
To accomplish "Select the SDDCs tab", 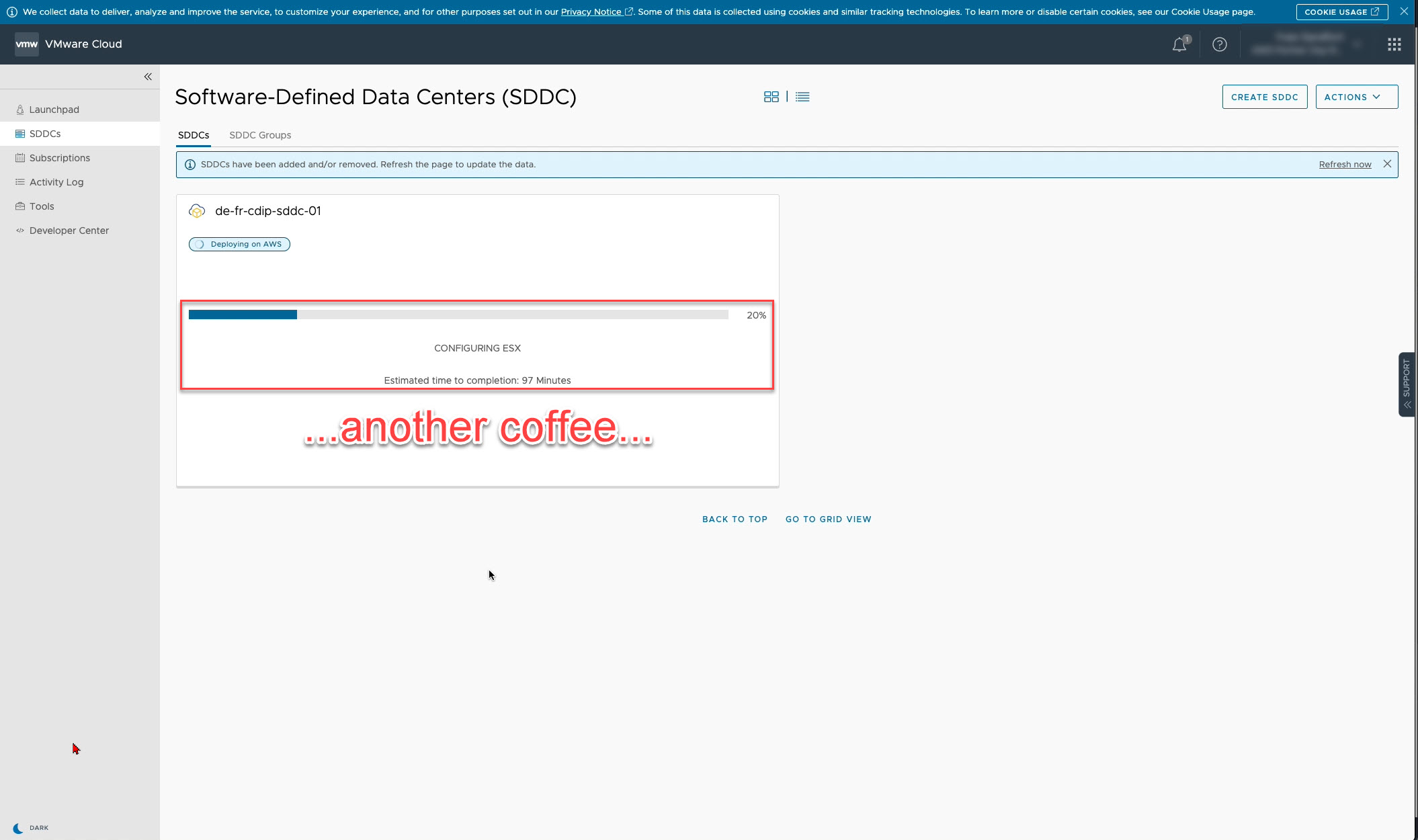I will coord(194,135).
